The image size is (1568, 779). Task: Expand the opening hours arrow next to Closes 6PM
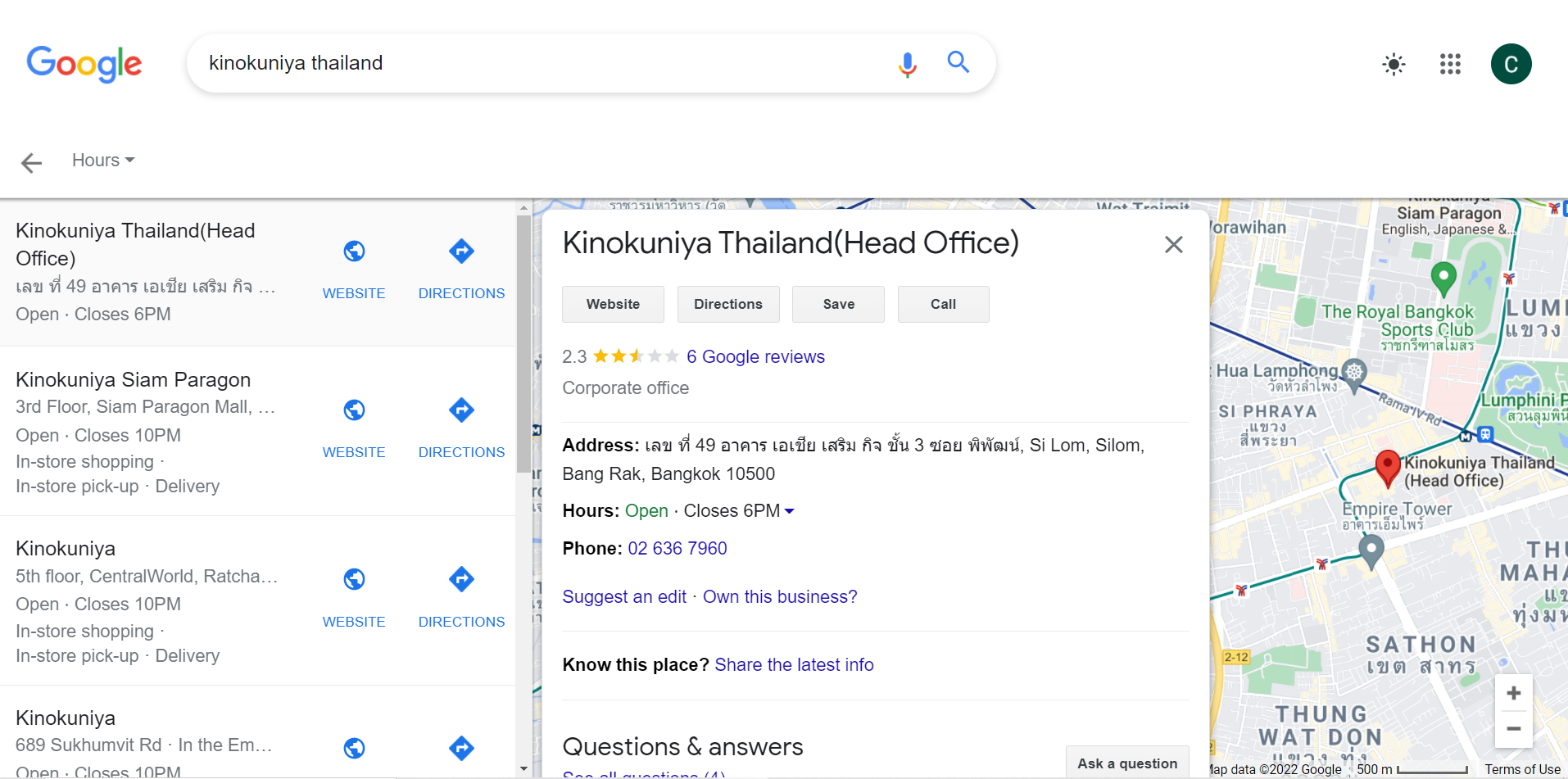789,511
